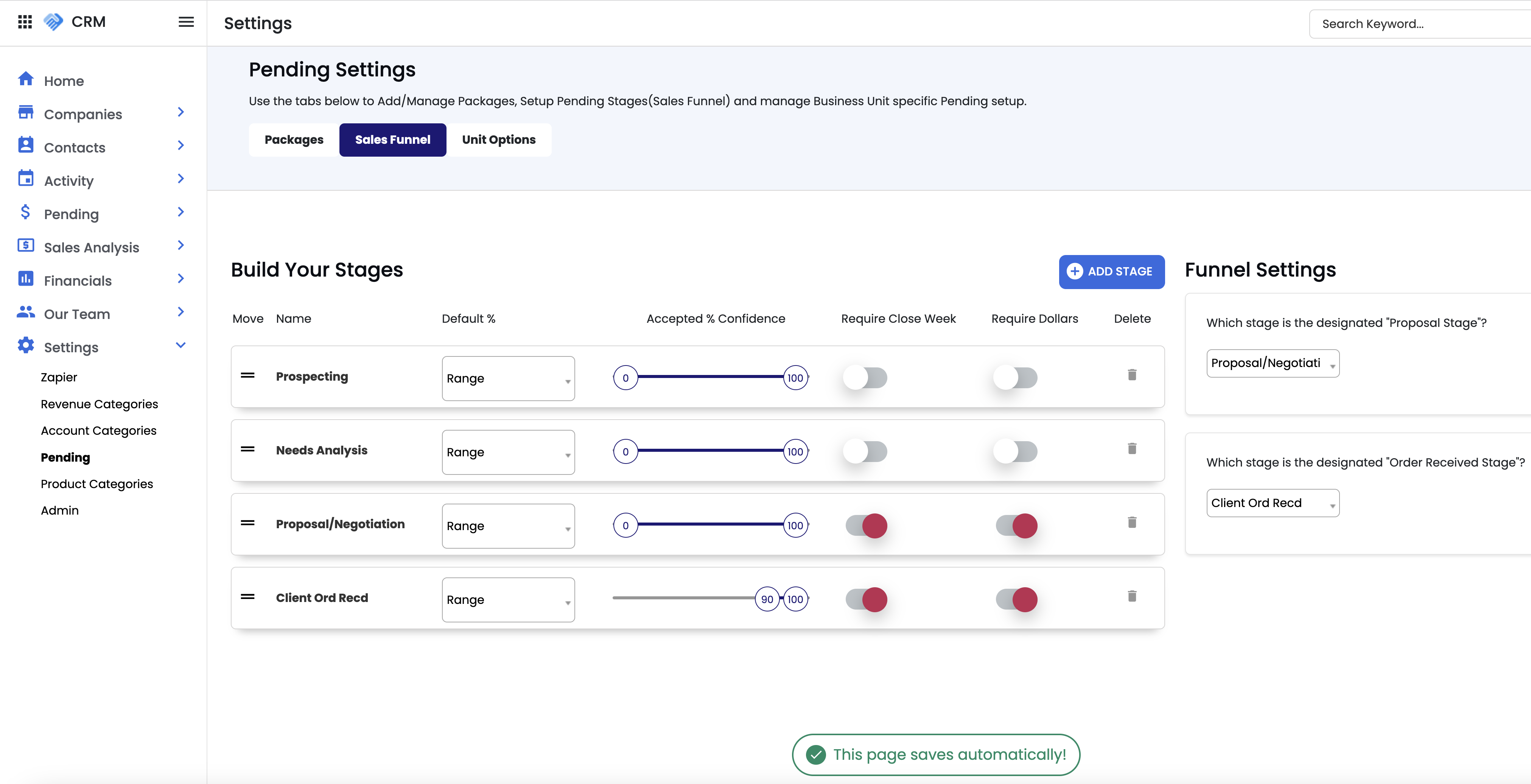This screenshot has width=1531, height=784.
Task: Click the Sales Analysis icon
Action: (26, 246)
